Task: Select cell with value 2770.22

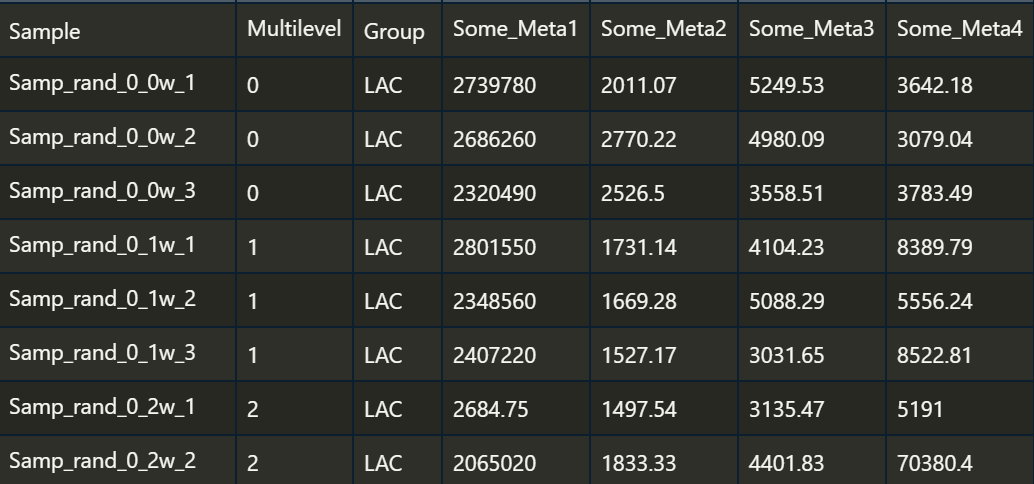Action: tap(664, 138)
